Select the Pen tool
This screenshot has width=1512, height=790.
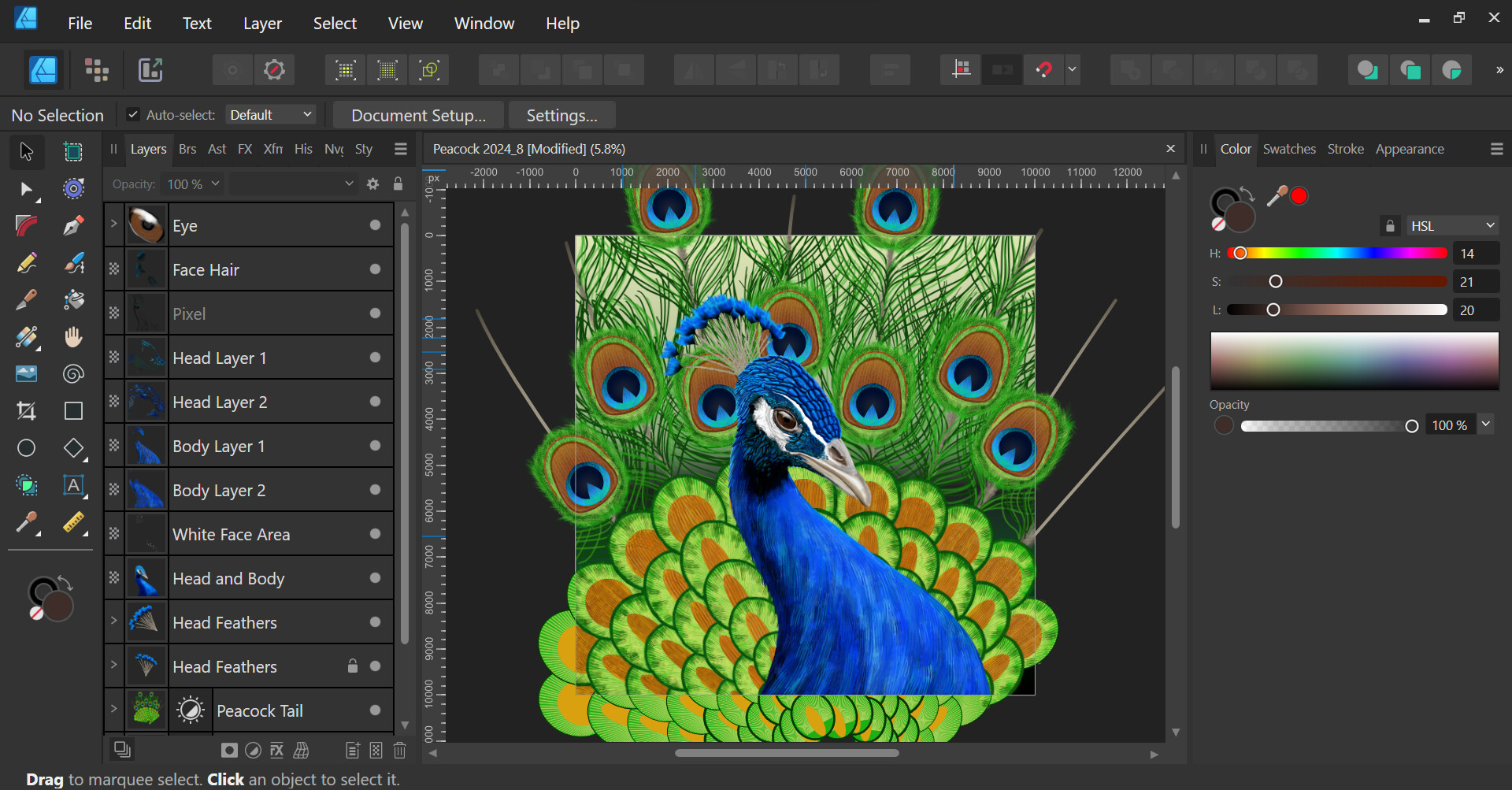click(x=73, y=226)
